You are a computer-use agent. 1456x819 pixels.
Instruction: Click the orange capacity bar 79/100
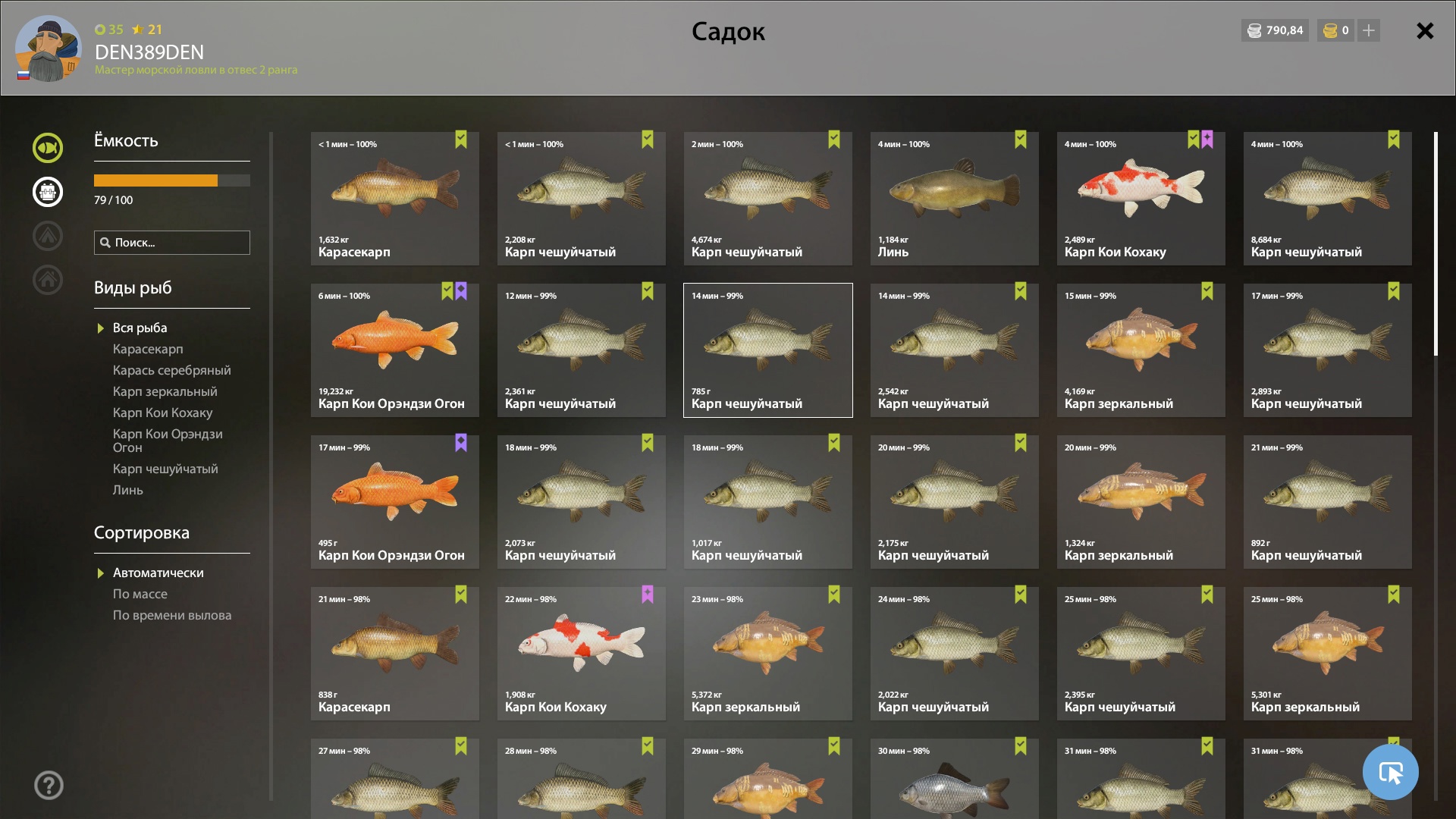click(x=171, y=180)
